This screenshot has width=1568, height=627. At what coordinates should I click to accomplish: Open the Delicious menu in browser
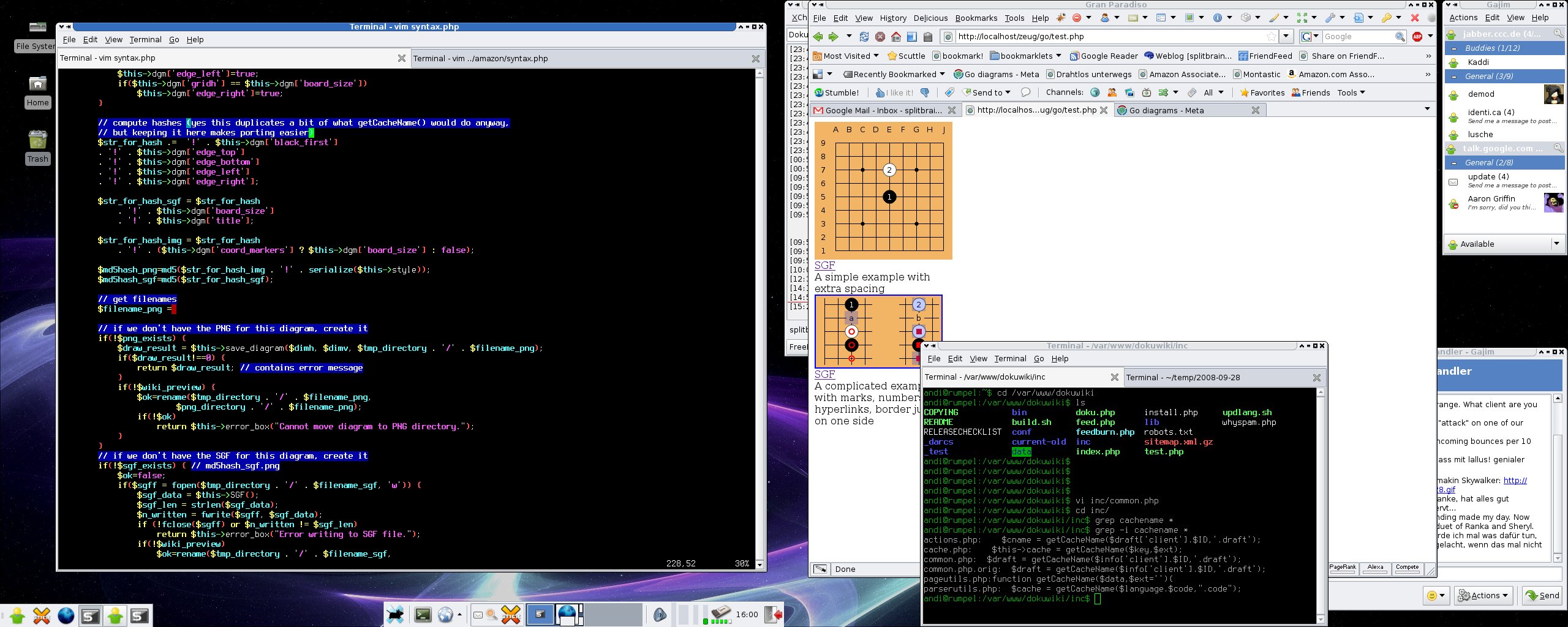click(x=930, y=18)
